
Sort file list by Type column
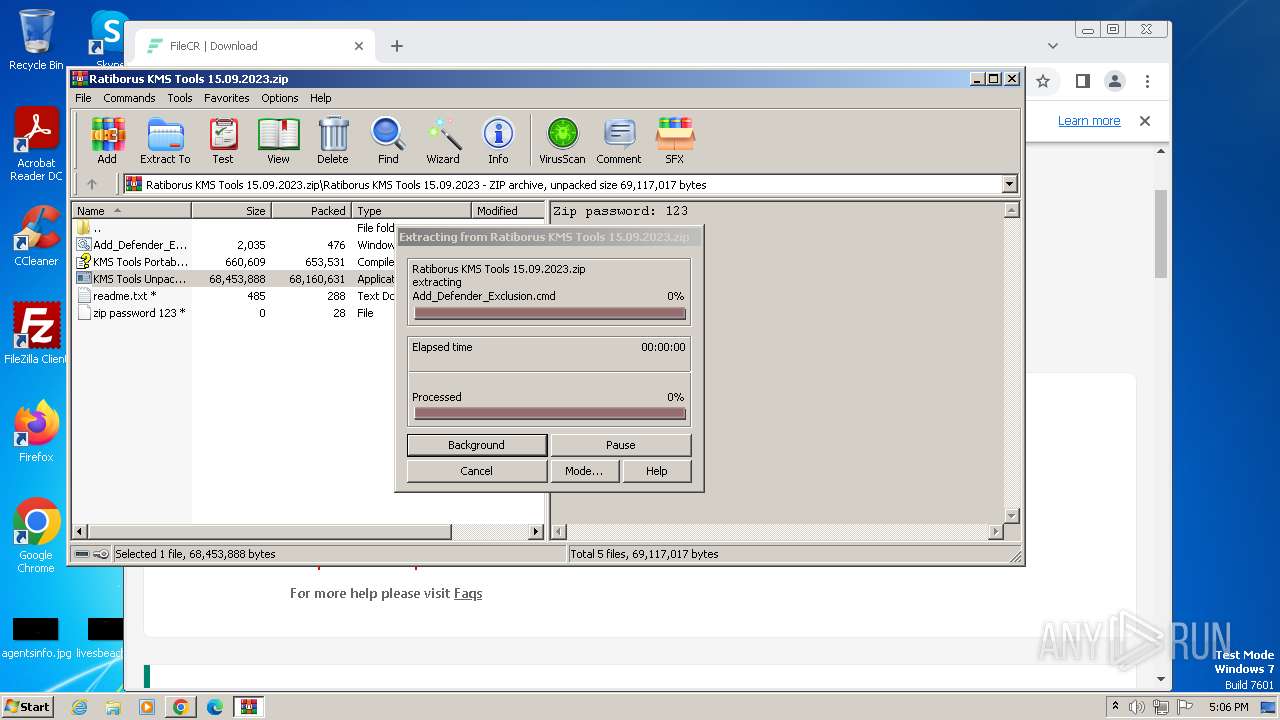point(411,211)
